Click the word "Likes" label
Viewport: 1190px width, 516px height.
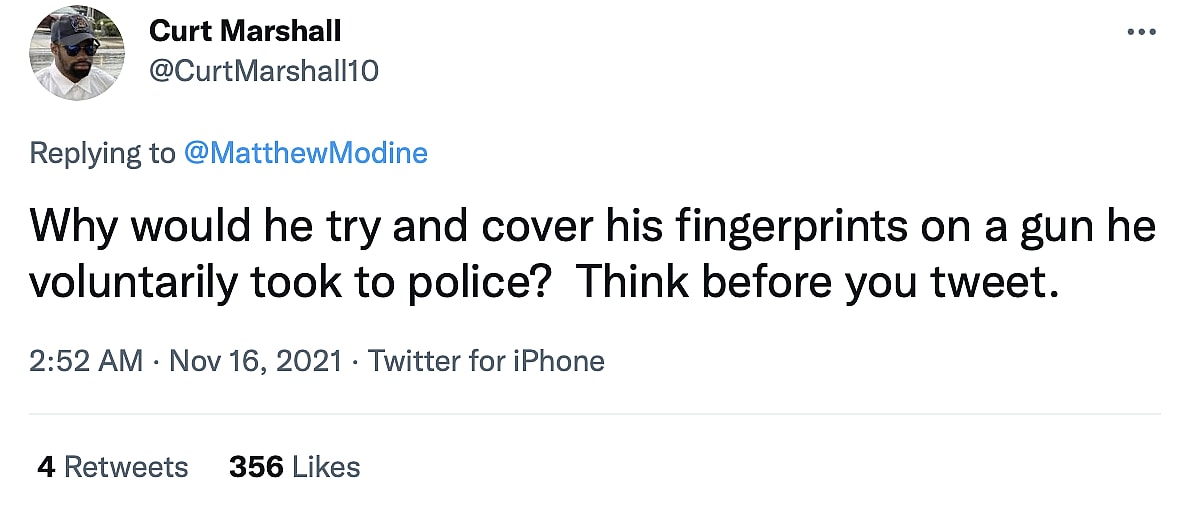click(x=326, y=466)
